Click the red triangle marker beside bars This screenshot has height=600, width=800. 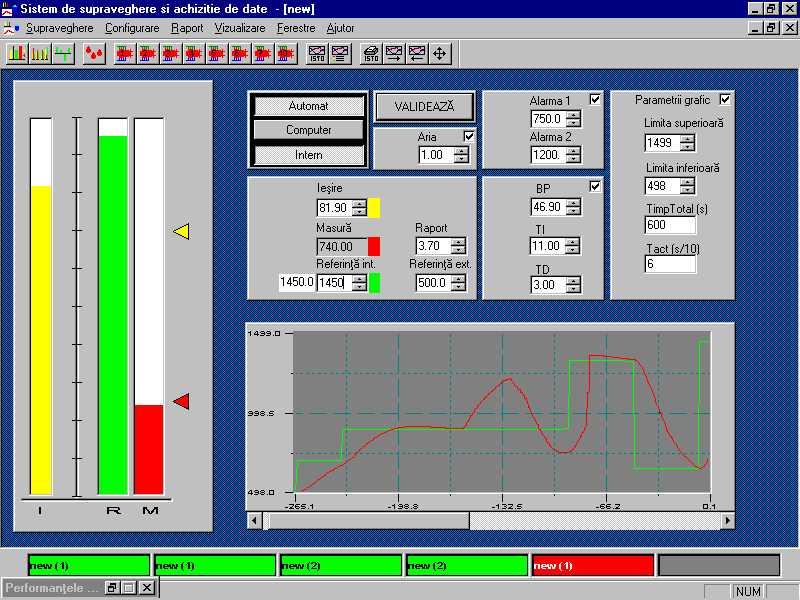tap(181, 401)
